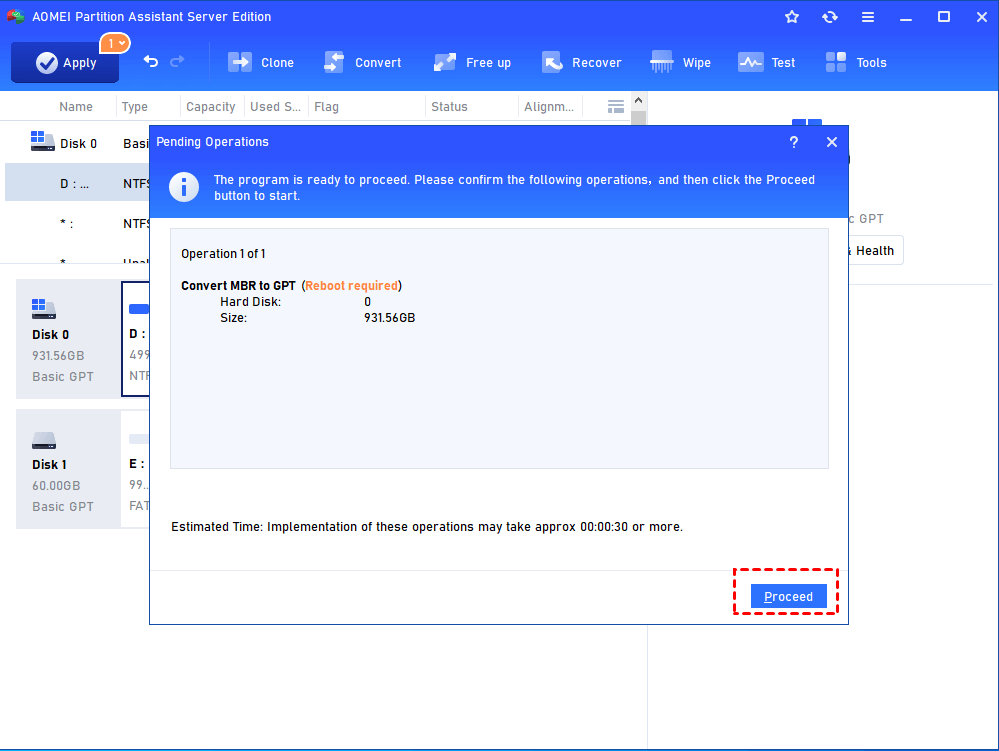Click the 'Reboot required' notice

pos(352,285)
